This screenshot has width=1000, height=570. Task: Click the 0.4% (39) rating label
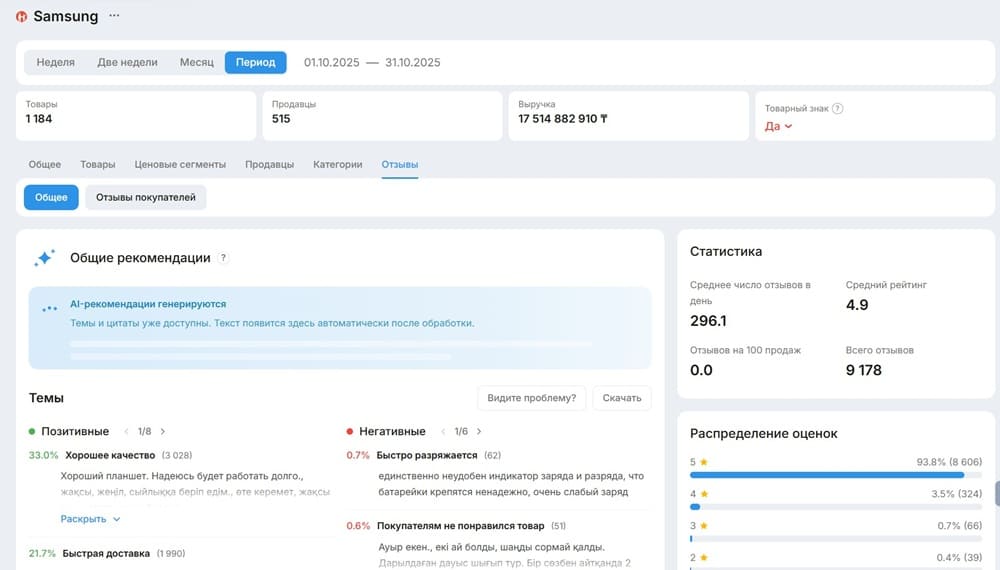coord(959,558)
